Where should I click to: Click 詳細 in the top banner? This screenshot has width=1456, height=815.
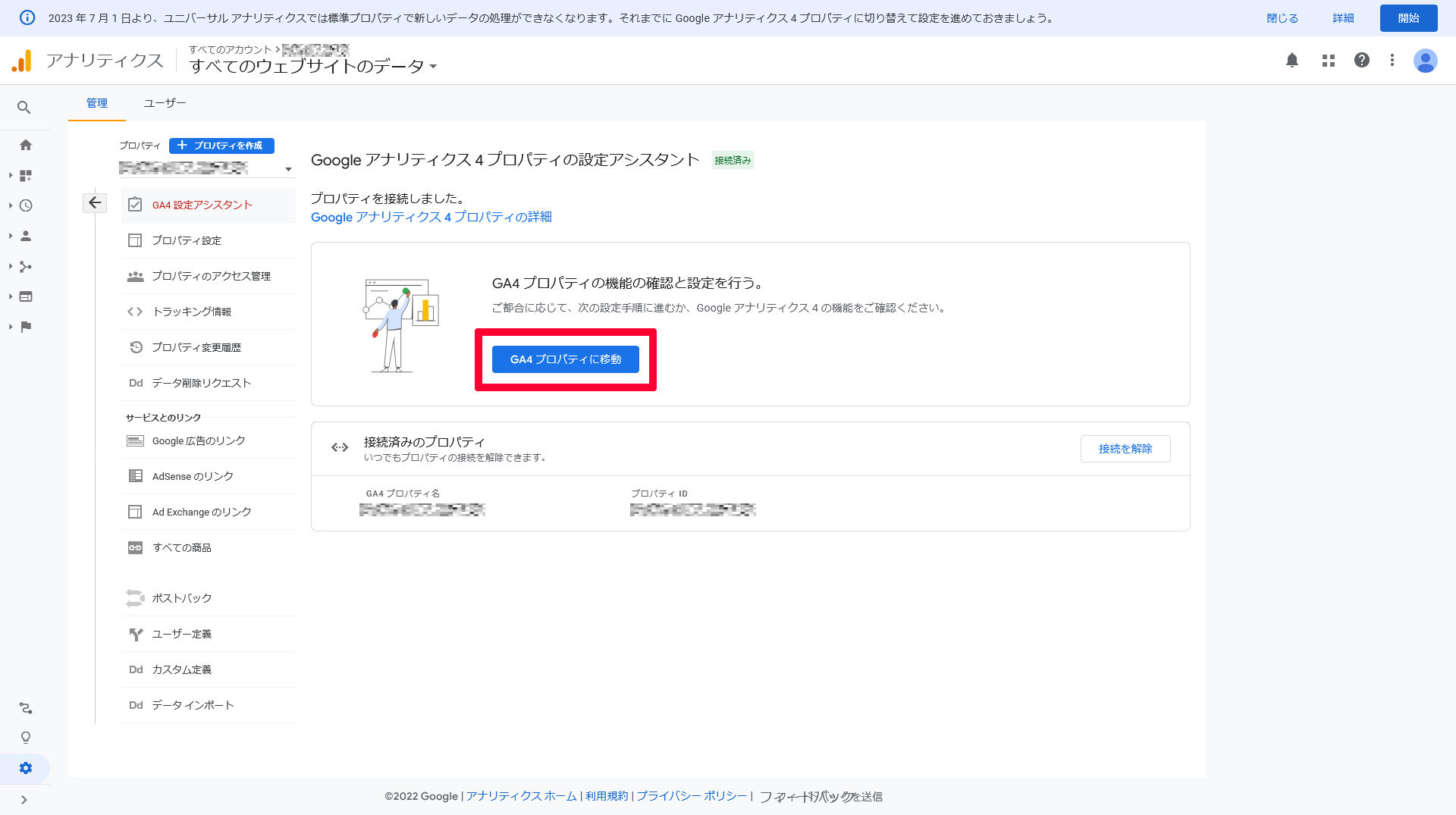tap(1343, 18)
